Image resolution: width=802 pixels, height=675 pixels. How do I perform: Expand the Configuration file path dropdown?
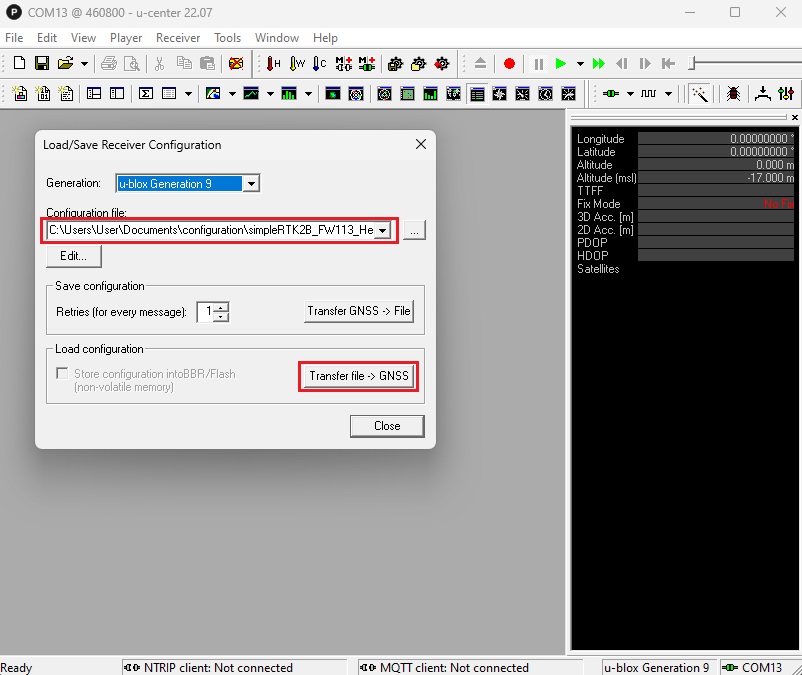(x=381, y=231)
